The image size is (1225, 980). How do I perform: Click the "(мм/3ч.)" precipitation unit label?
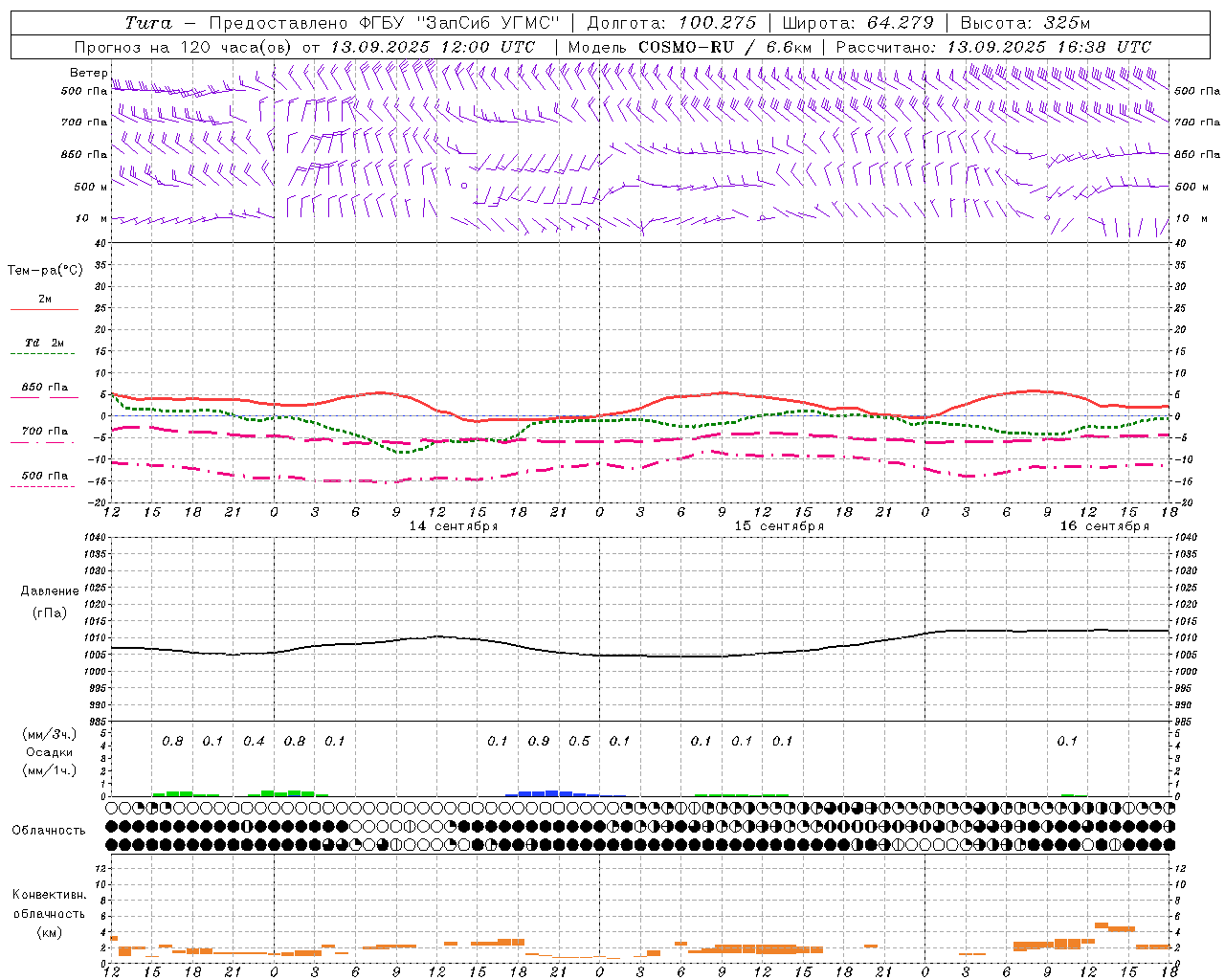pyautogui.click(x=50, y=734)
